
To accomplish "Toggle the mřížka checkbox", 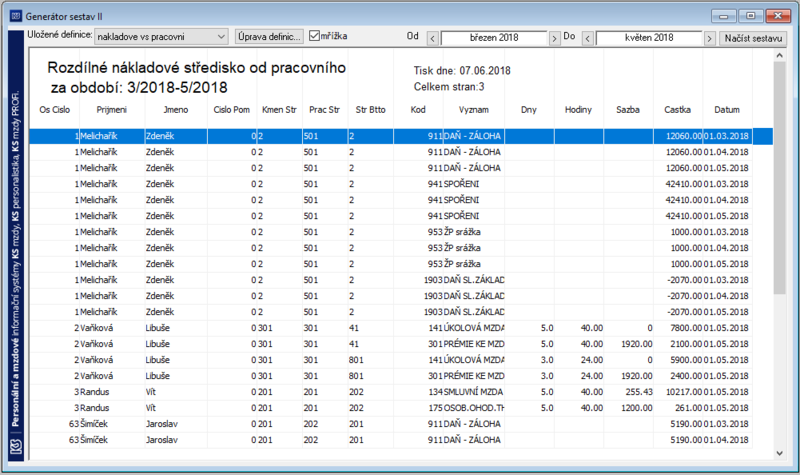I will coord(315,36).
